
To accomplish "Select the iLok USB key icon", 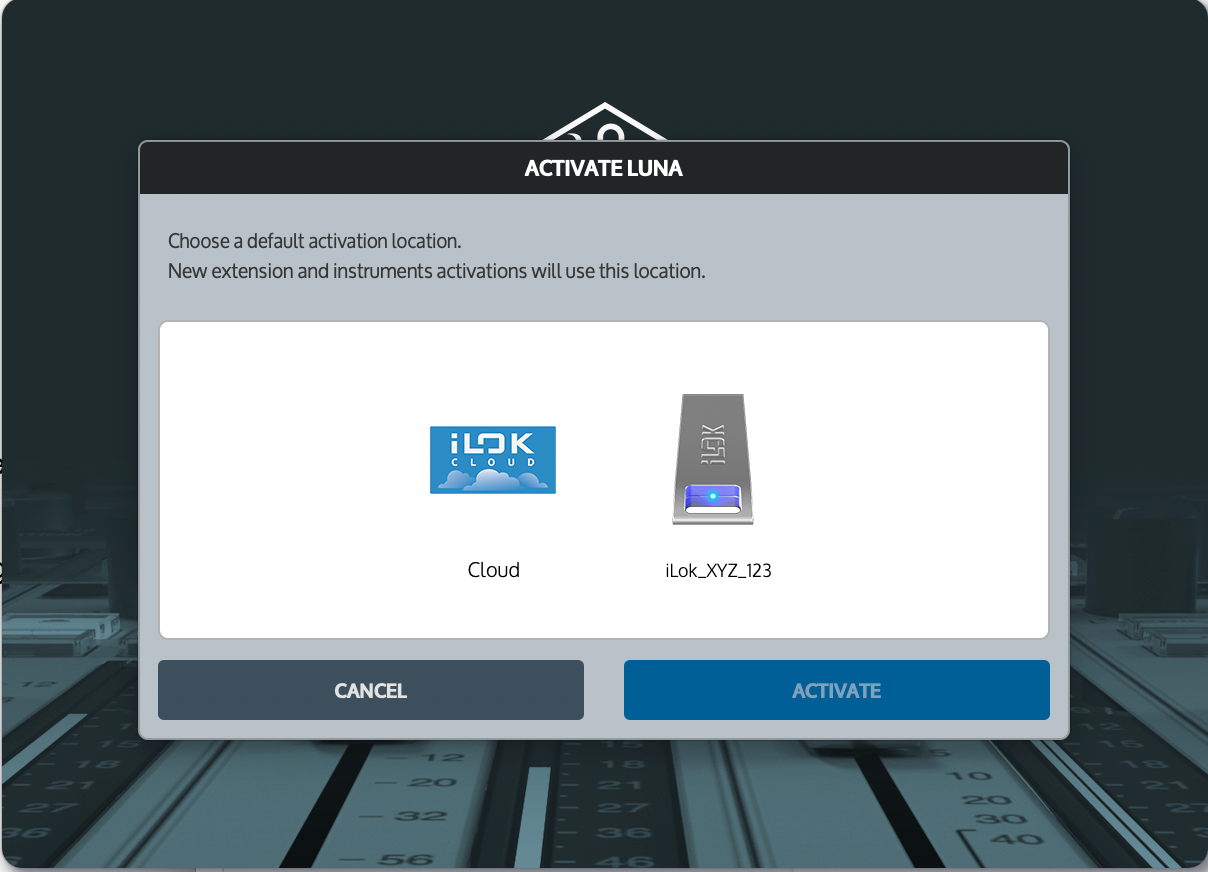I will (x=712, y=459).
